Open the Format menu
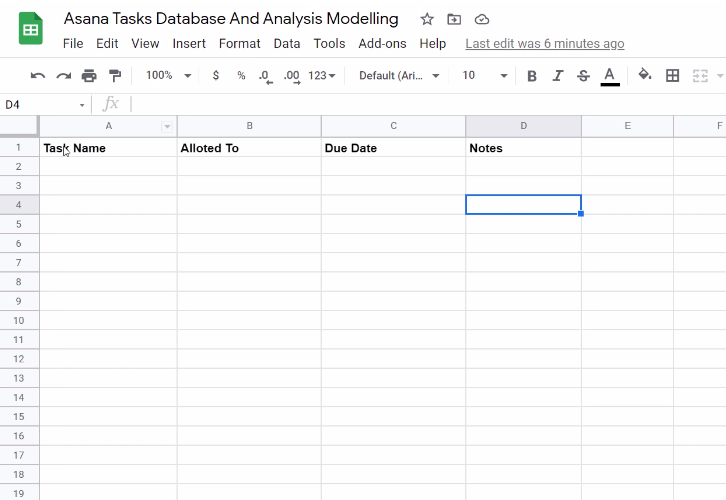 click(x=239, y=44)
